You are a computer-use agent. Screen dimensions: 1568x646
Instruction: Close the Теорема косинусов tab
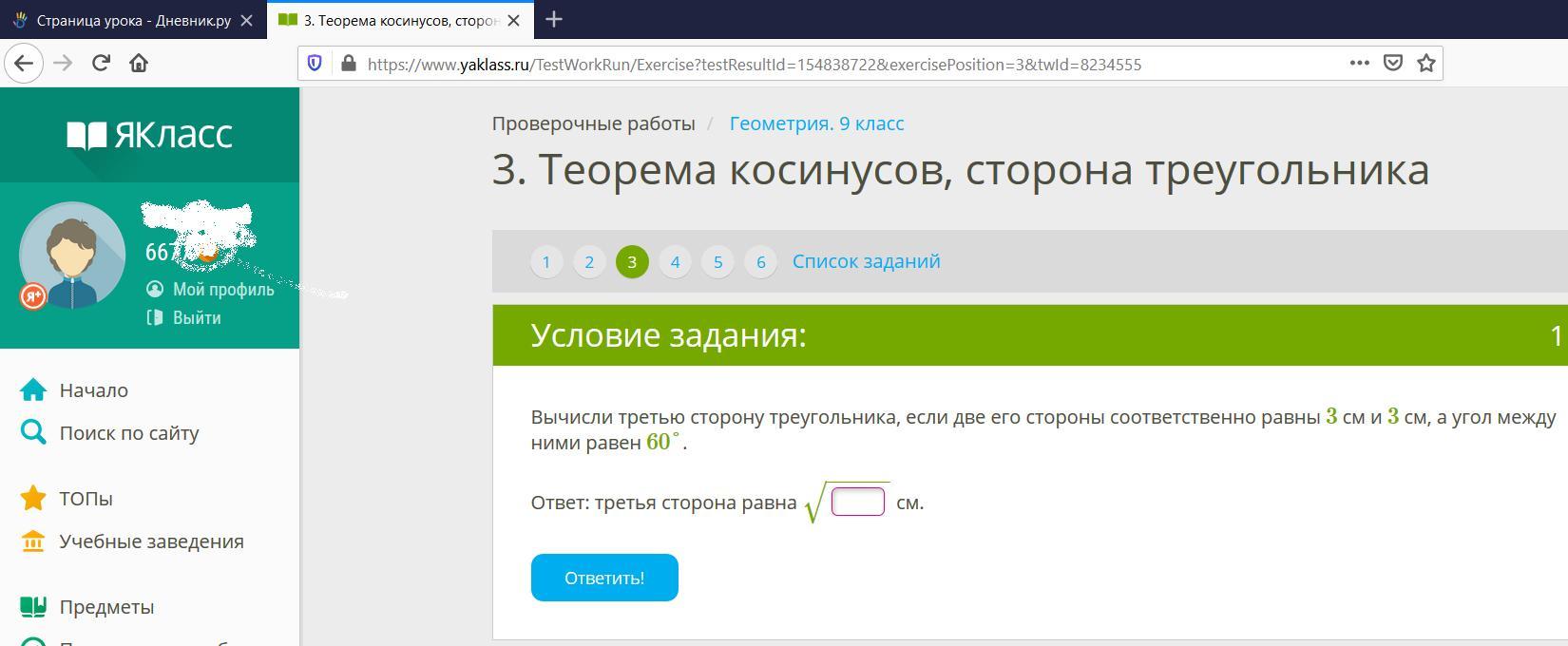click(x=515, y=20)
